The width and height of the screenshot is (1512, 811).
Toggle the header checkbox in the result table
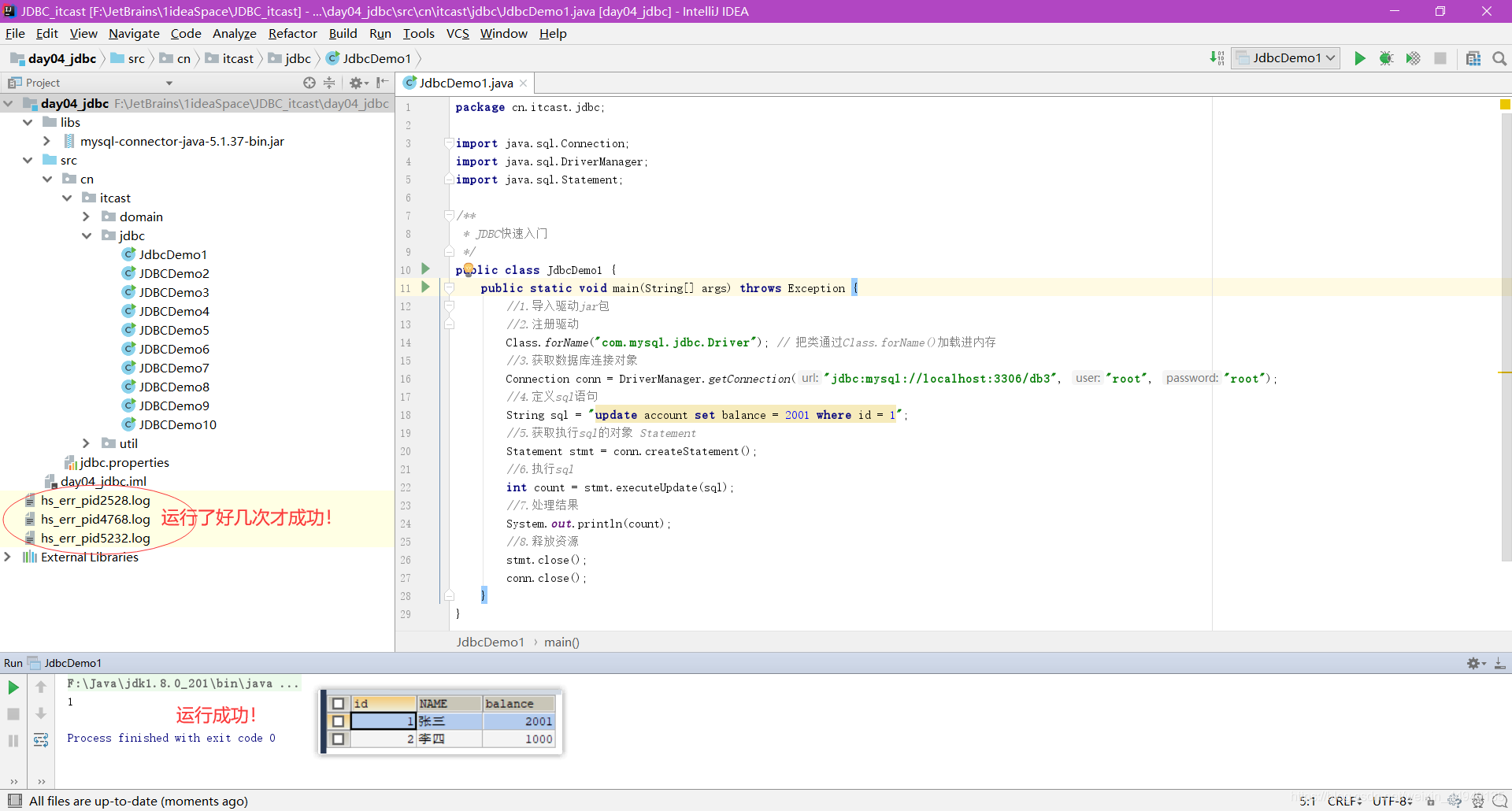click(x=339, y=704)
